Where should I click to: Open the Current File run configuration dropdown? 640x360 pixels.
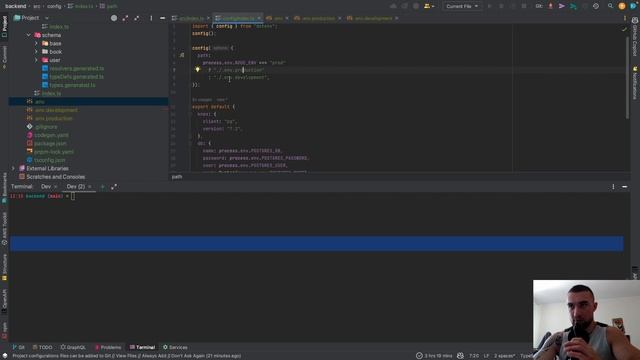click(462, 6)
